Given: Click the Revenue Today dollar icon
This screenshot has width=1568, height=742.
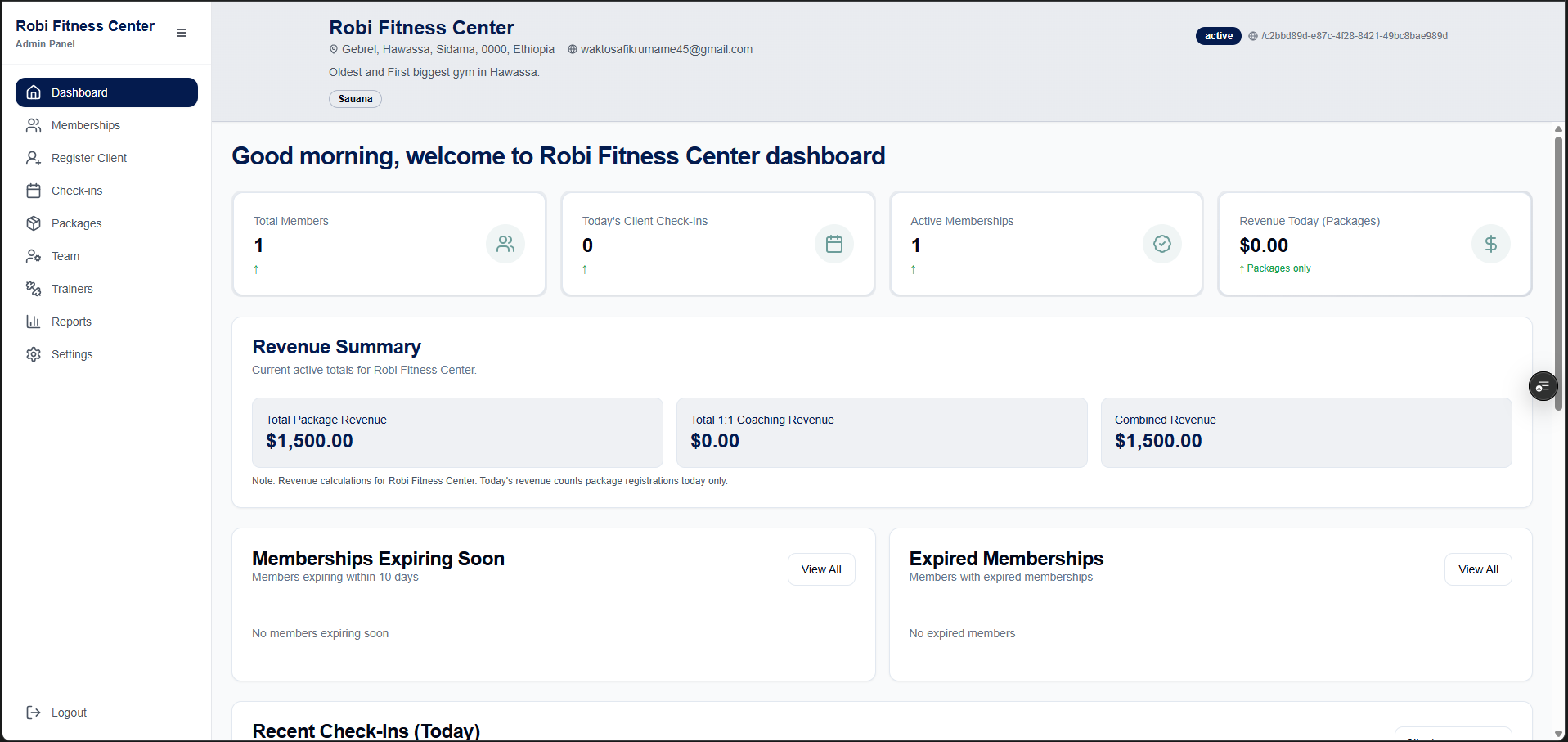Looking at the screenshot, I should 1491,244.
